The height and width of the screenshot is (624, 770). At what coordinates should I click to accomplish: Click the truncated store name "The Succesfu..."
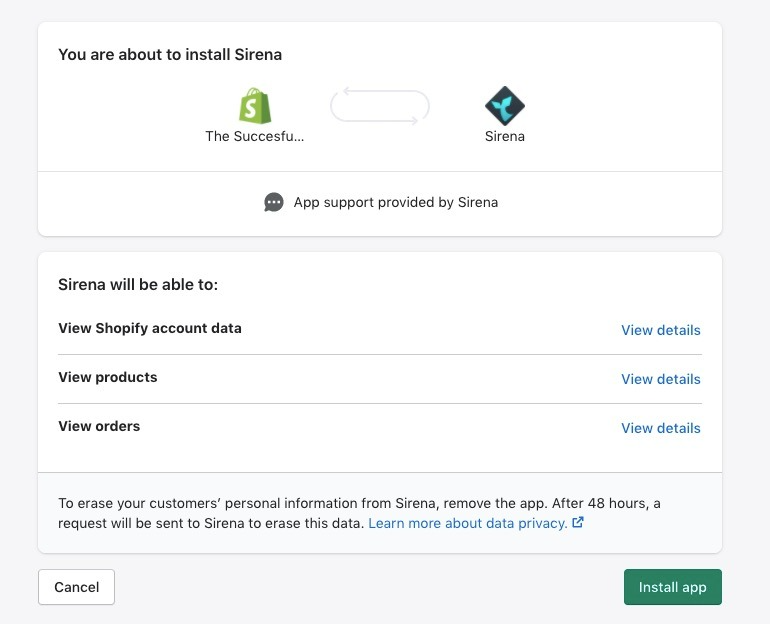255,136
